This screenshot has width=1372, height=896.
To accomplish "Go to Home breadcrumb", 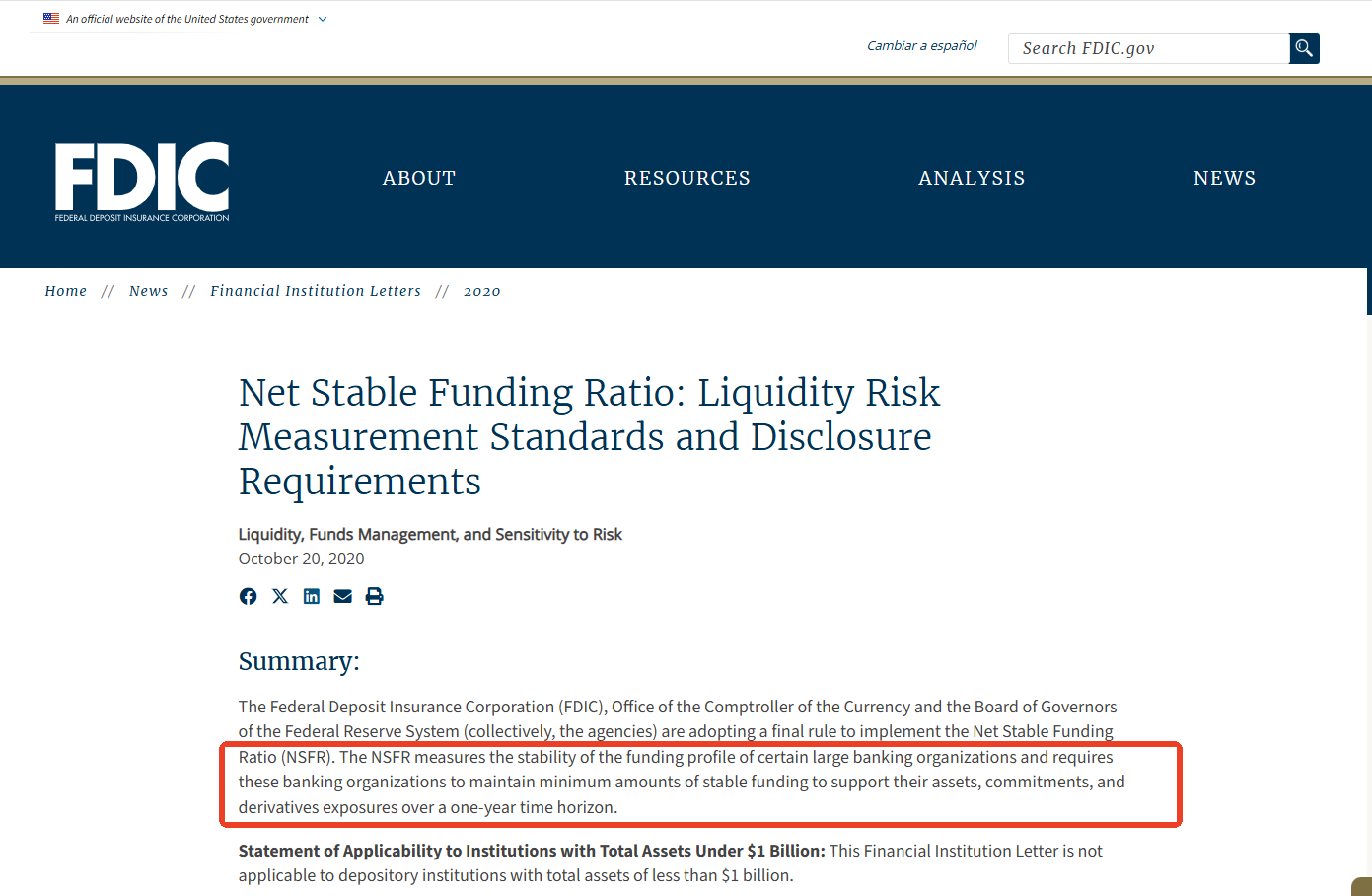I will pos(66,291).
